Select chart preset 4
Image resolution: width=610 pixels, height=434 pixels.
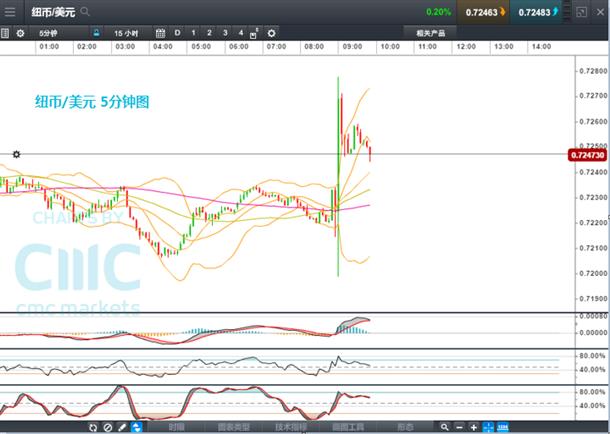[241, 33]
